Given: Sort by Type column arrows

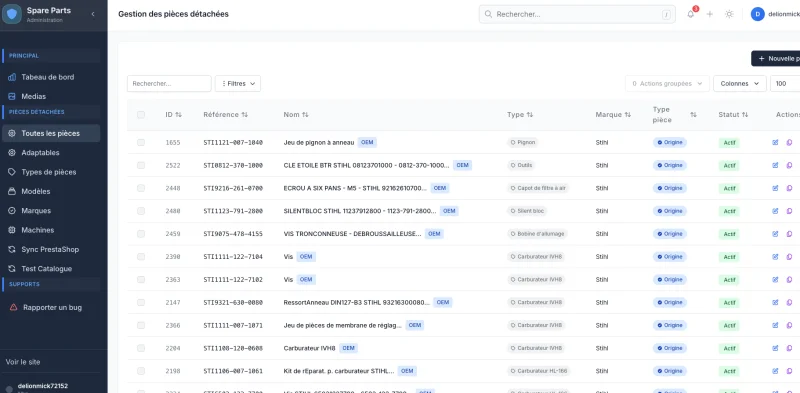Looking at the screenshot, I should (x=530, y=115).
